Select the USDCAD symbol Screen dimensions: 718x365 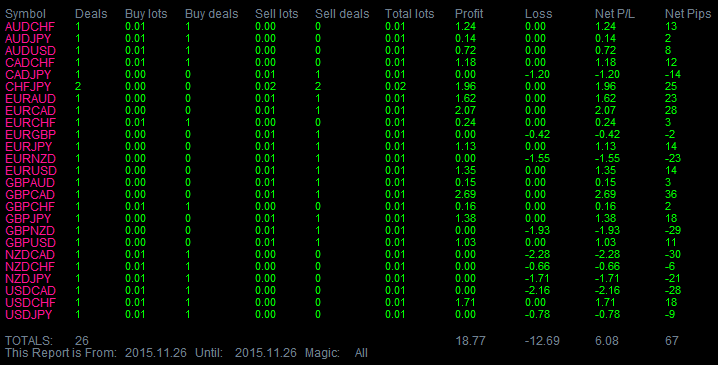[30, 290]
